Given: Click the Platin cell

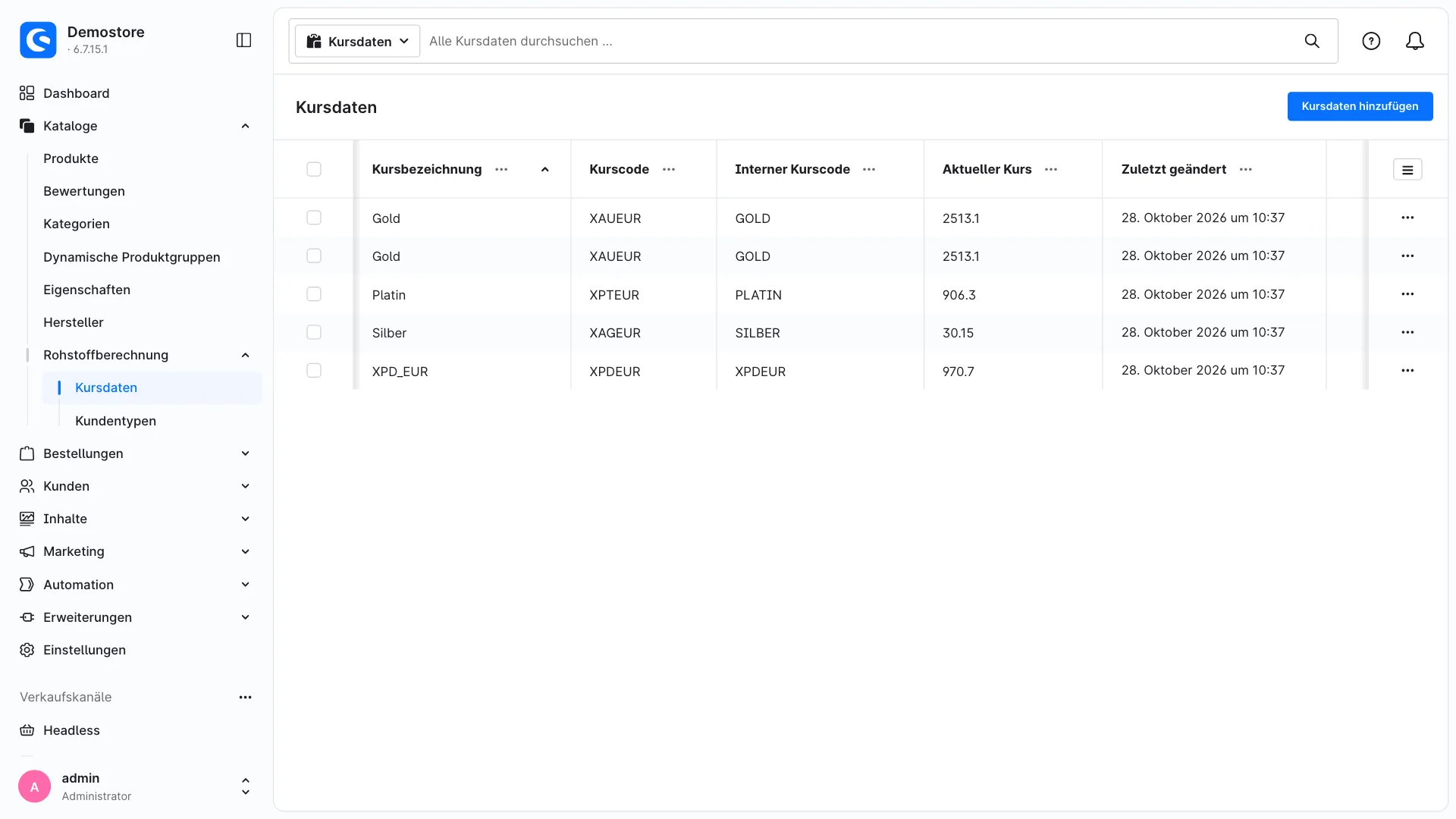Looking at the screenshot, I should (x=388, y=295).
